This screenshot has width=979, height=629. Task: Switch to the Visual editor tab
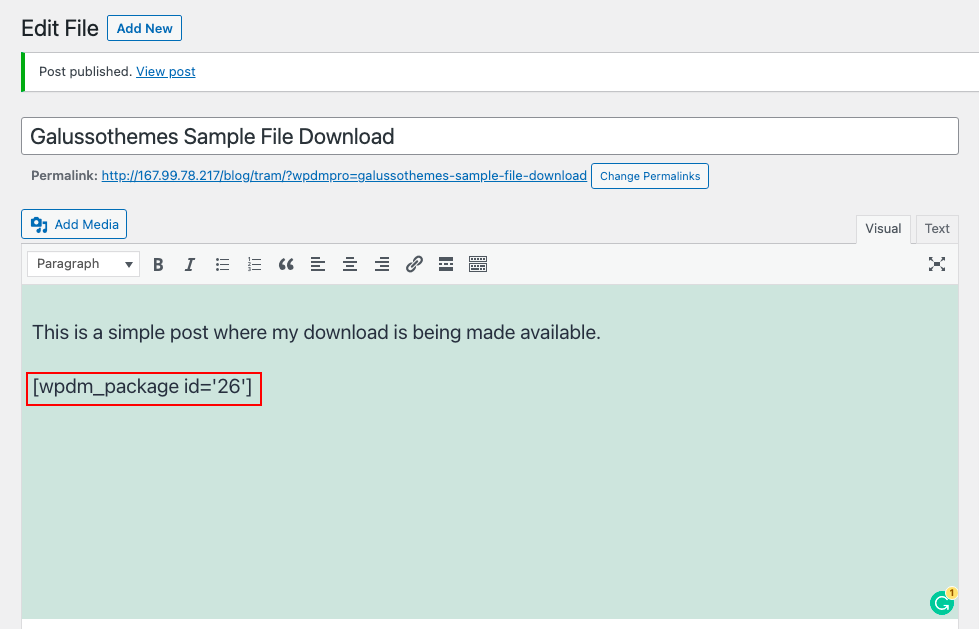pos(883,229)
